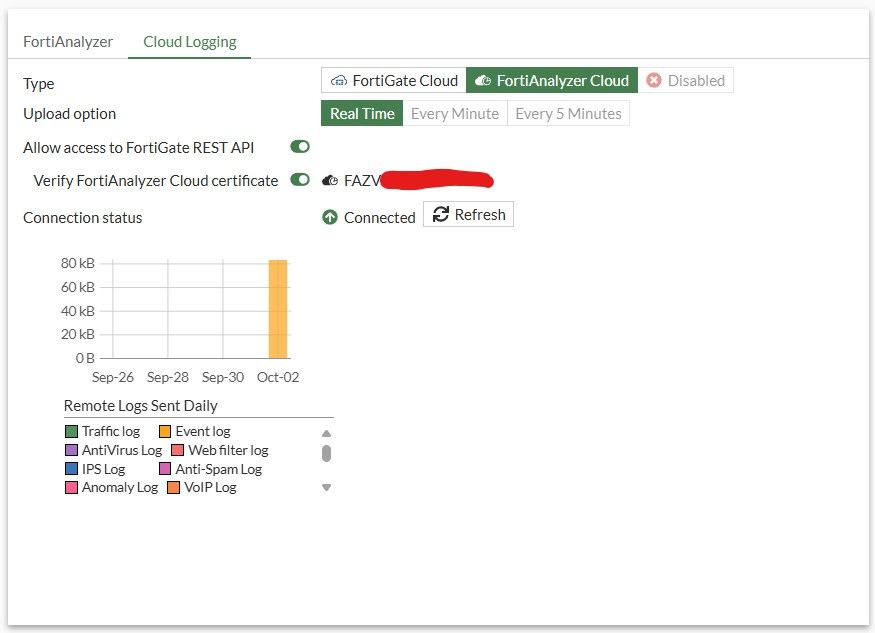This screenshot has width=875, height=633.
Task: Click the Type field label
Action: (x=39, y=84)
